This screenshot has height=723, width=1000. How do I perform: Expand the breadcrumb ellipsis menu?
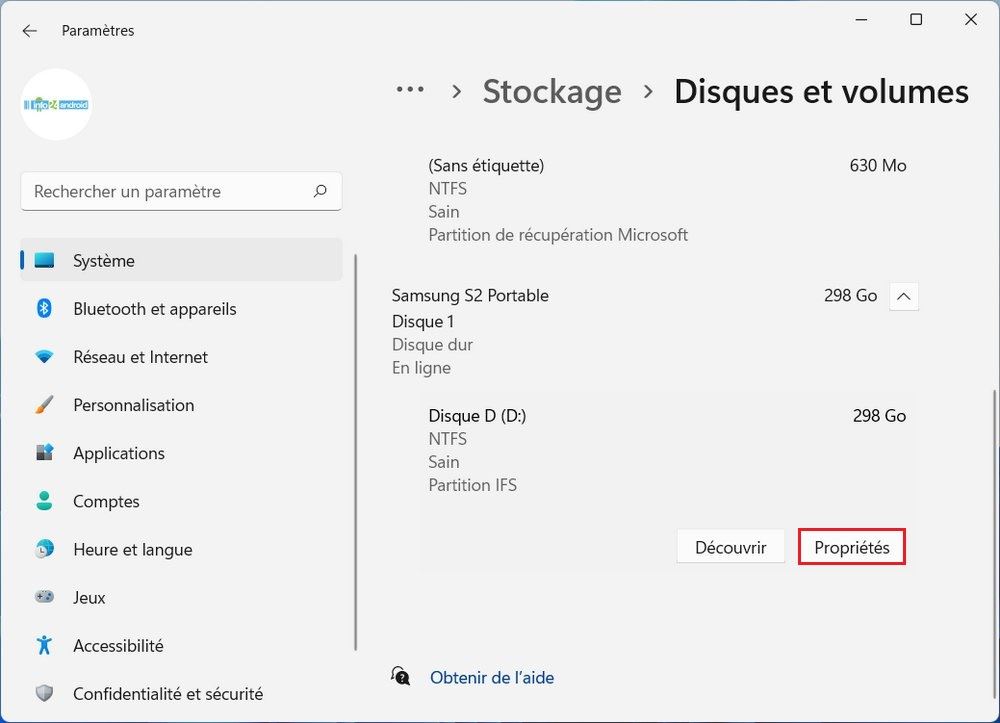point(410,91)
